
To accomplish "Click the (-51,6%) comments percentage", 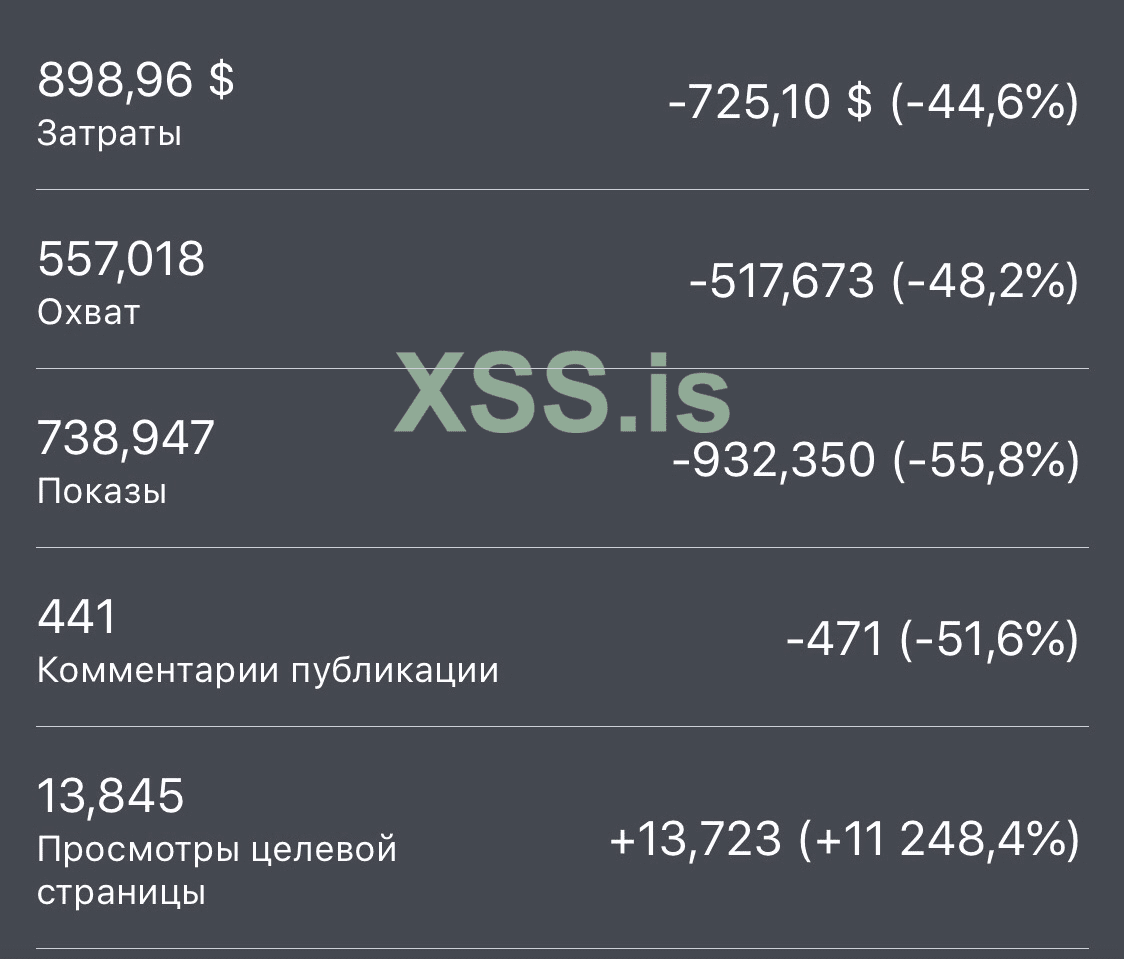I will (x=989, y=640).
